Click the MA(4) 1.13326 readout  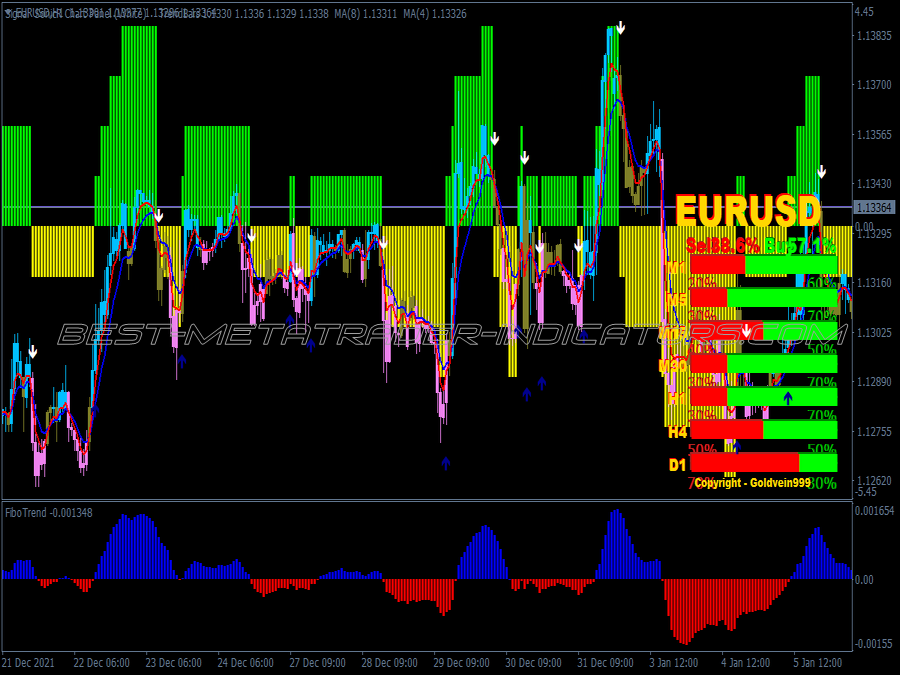point(435,13)
